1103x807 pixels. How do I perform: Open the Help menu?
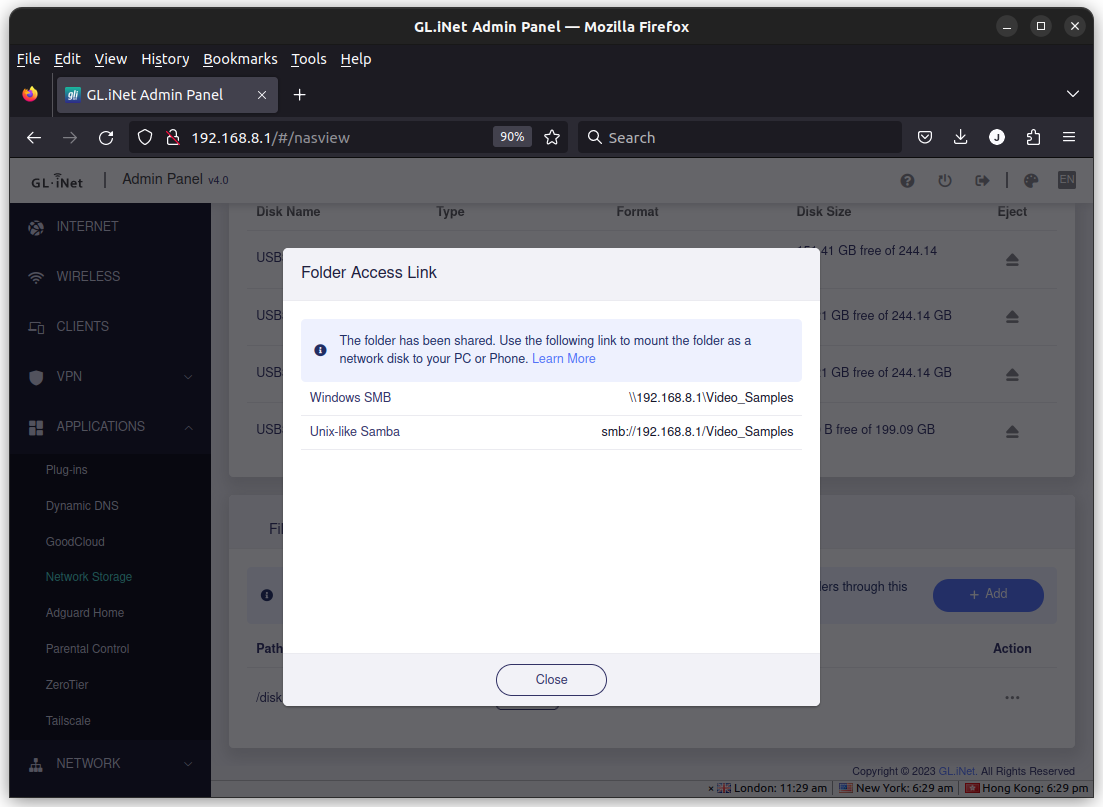point(355,59)
